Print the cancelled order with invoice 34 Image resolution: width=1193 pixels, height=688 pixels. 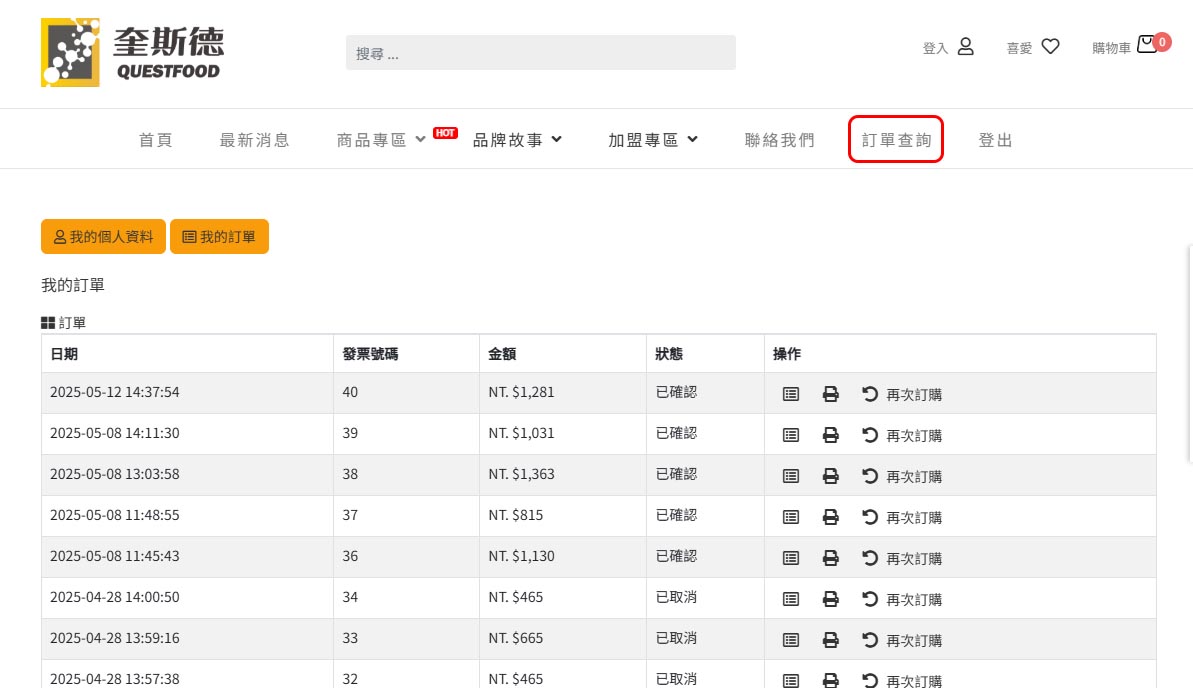pos(830,600)
